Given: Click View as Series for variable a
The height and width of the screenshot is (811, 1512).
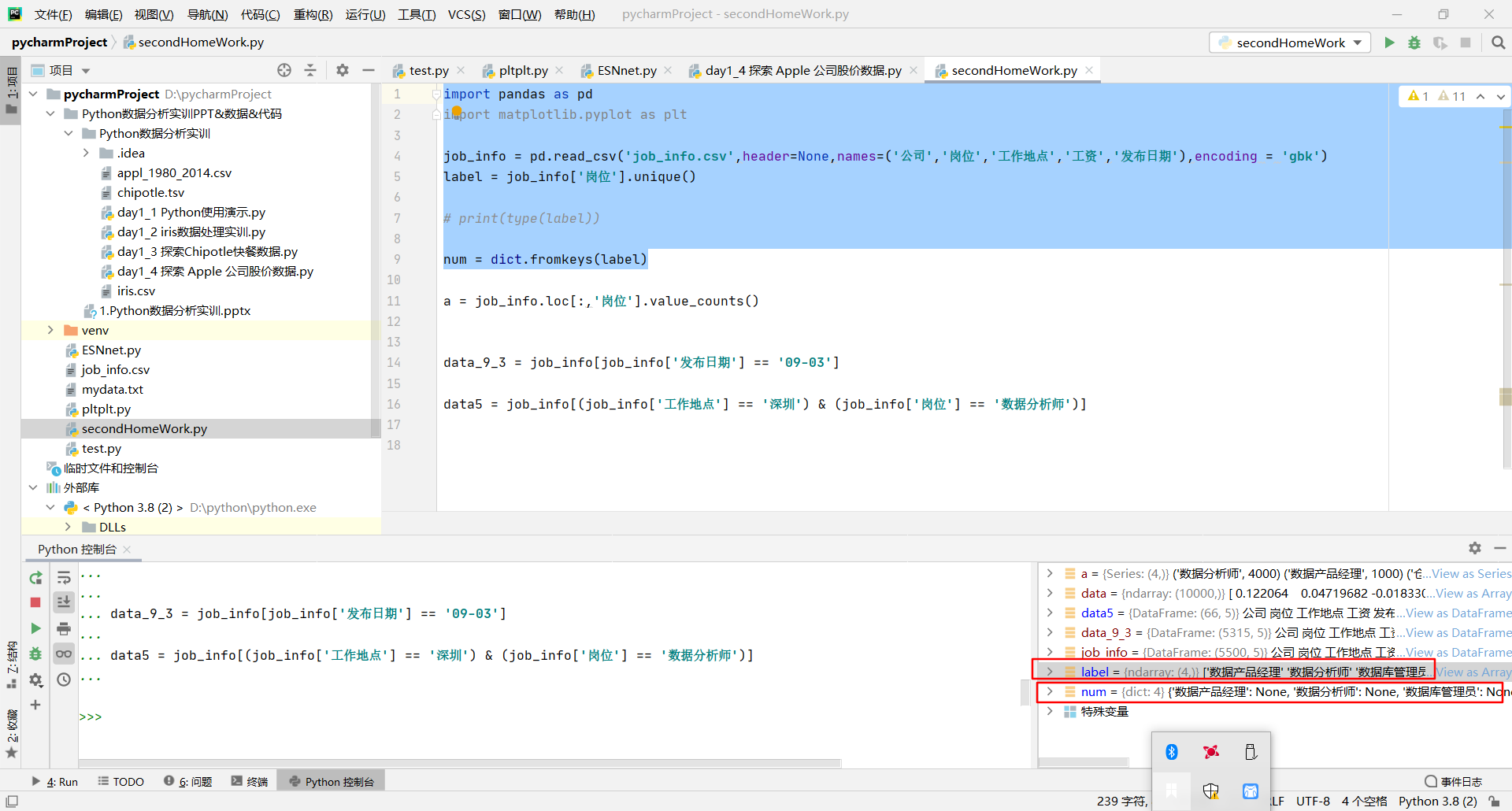Looking at the screenshot, I should 1471,573.
